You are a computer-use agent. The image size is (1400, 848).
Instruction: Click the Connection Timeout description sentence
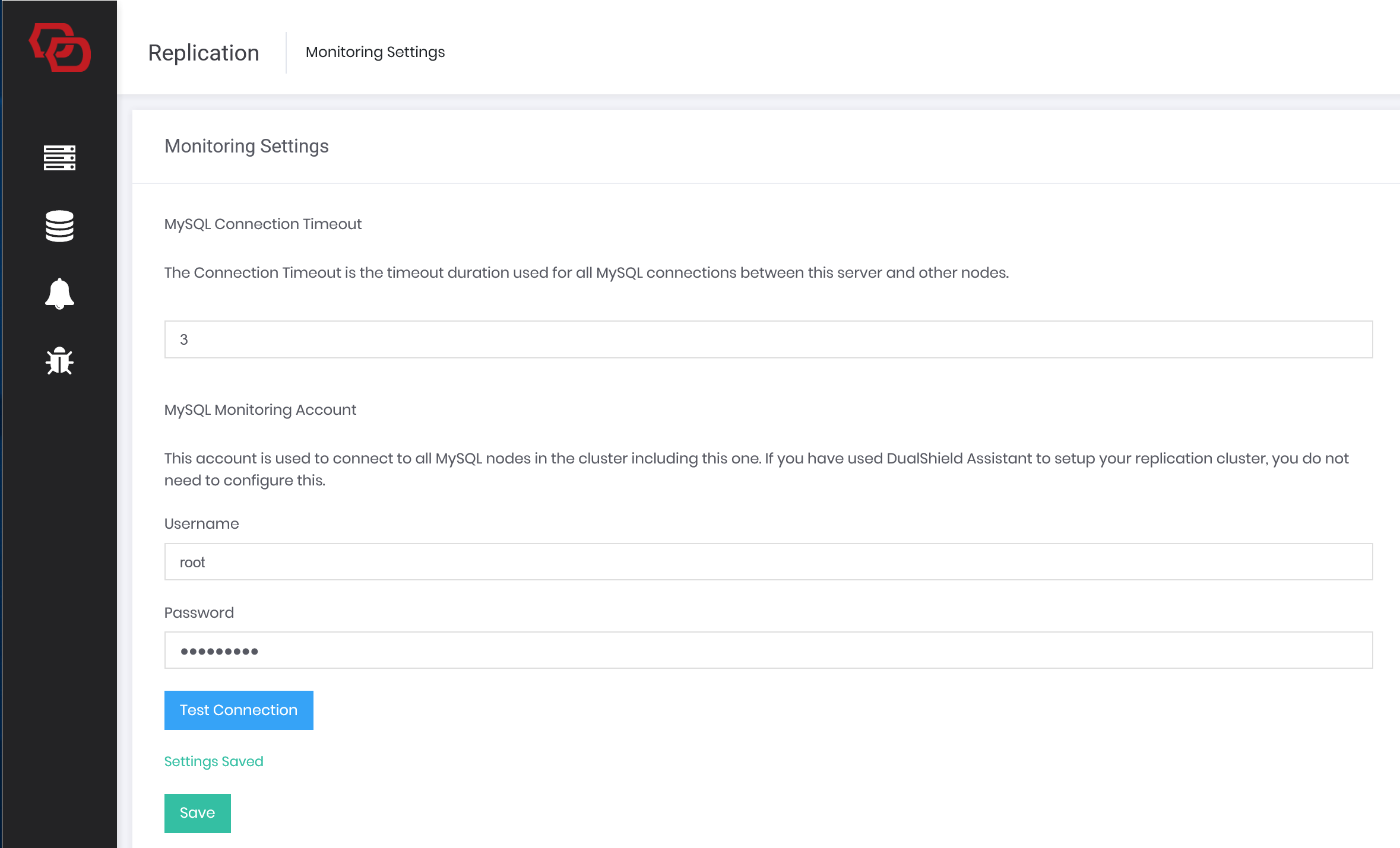(586, 273)
